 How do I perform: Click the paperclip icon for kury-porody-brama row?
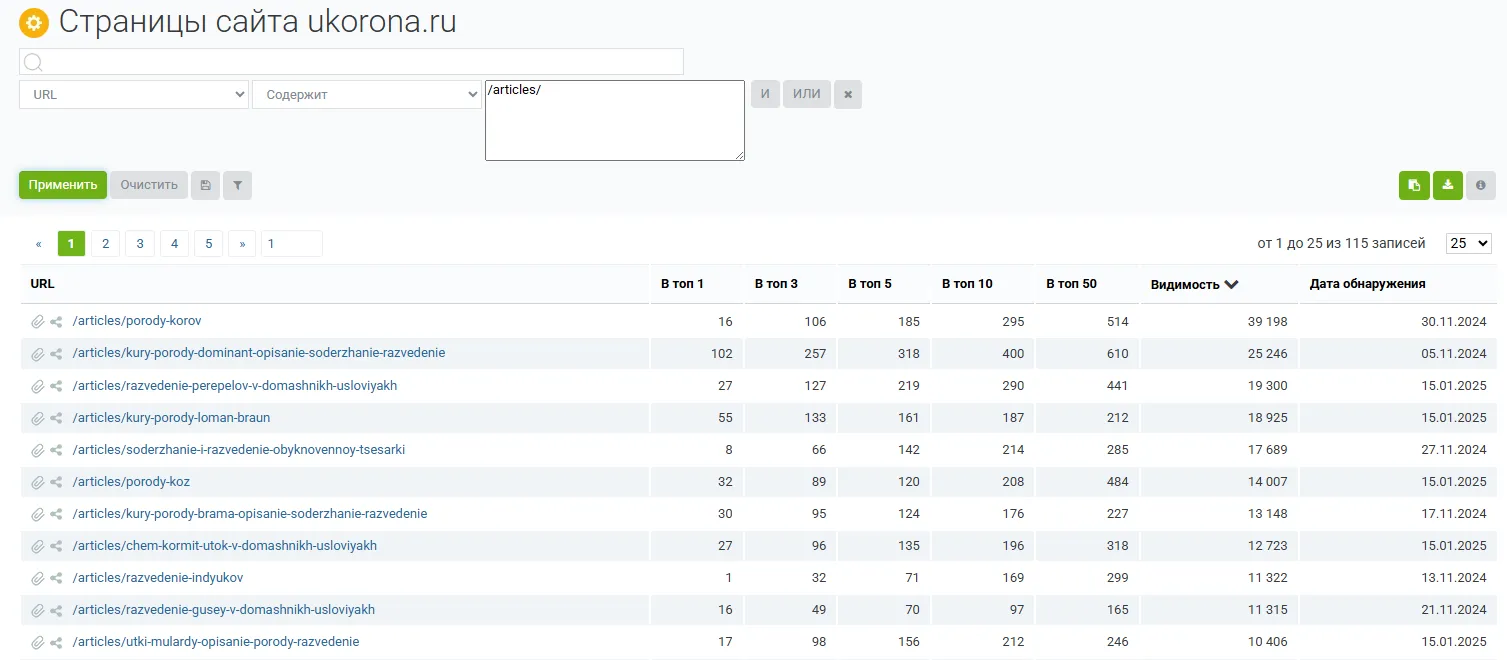pyautogui.click(x=38, y=514)
